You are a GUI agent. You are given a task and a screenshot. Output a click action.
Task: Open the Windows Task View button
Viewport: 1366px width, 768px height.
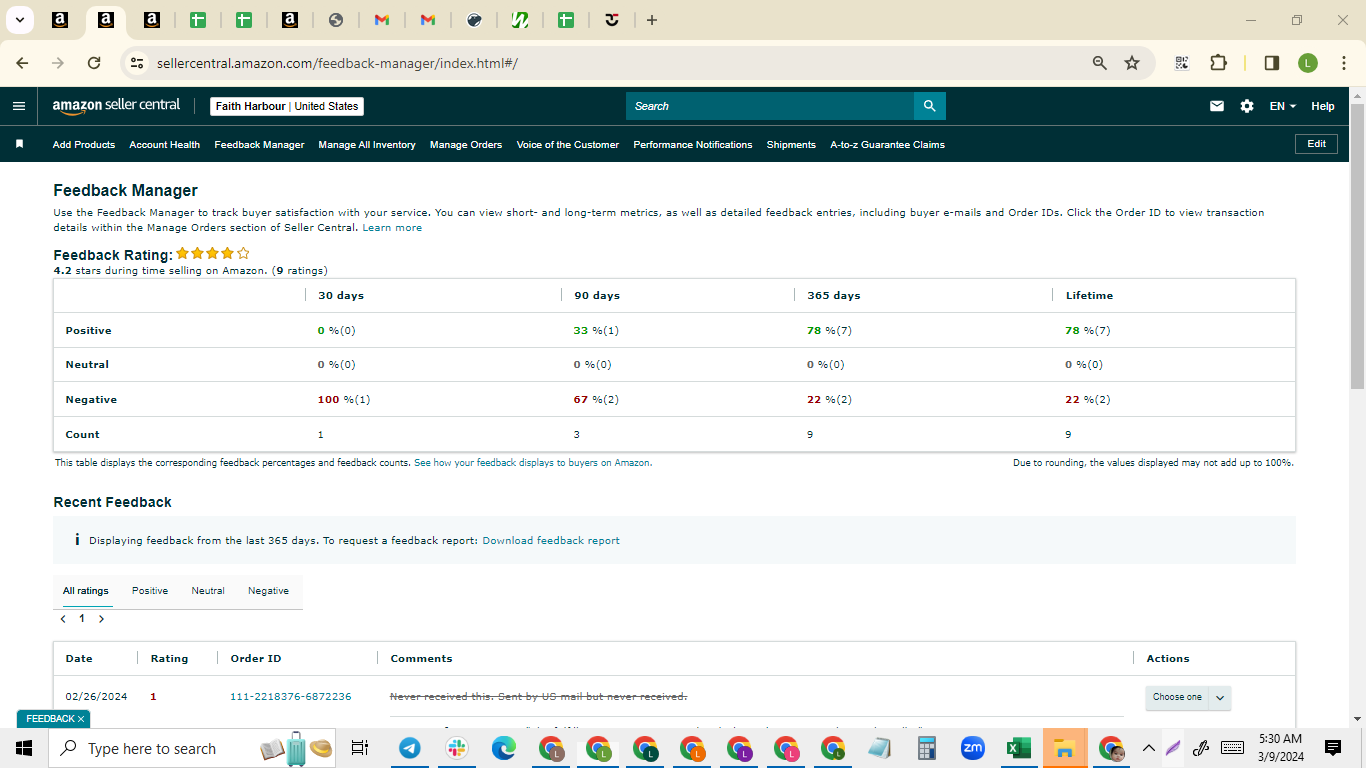click(x=360, y=748)
